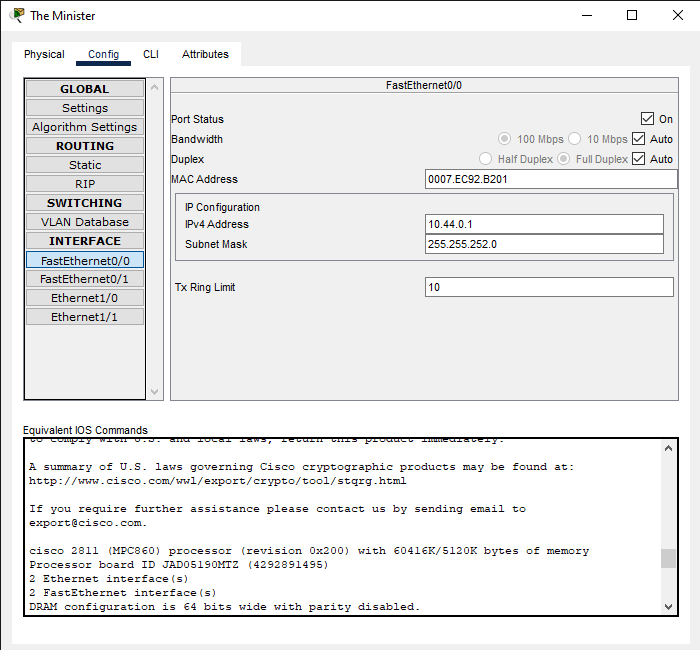
Task: Click the cisco.com stqrg.html URL text
Action: pos(218,481)
